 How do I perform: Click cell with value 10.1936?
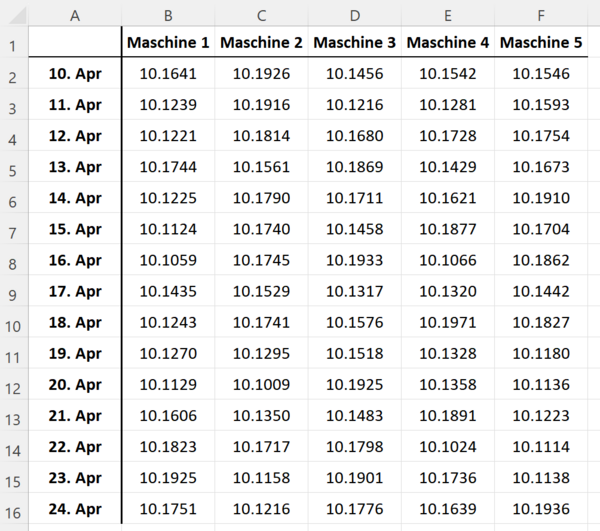(541, 508)
